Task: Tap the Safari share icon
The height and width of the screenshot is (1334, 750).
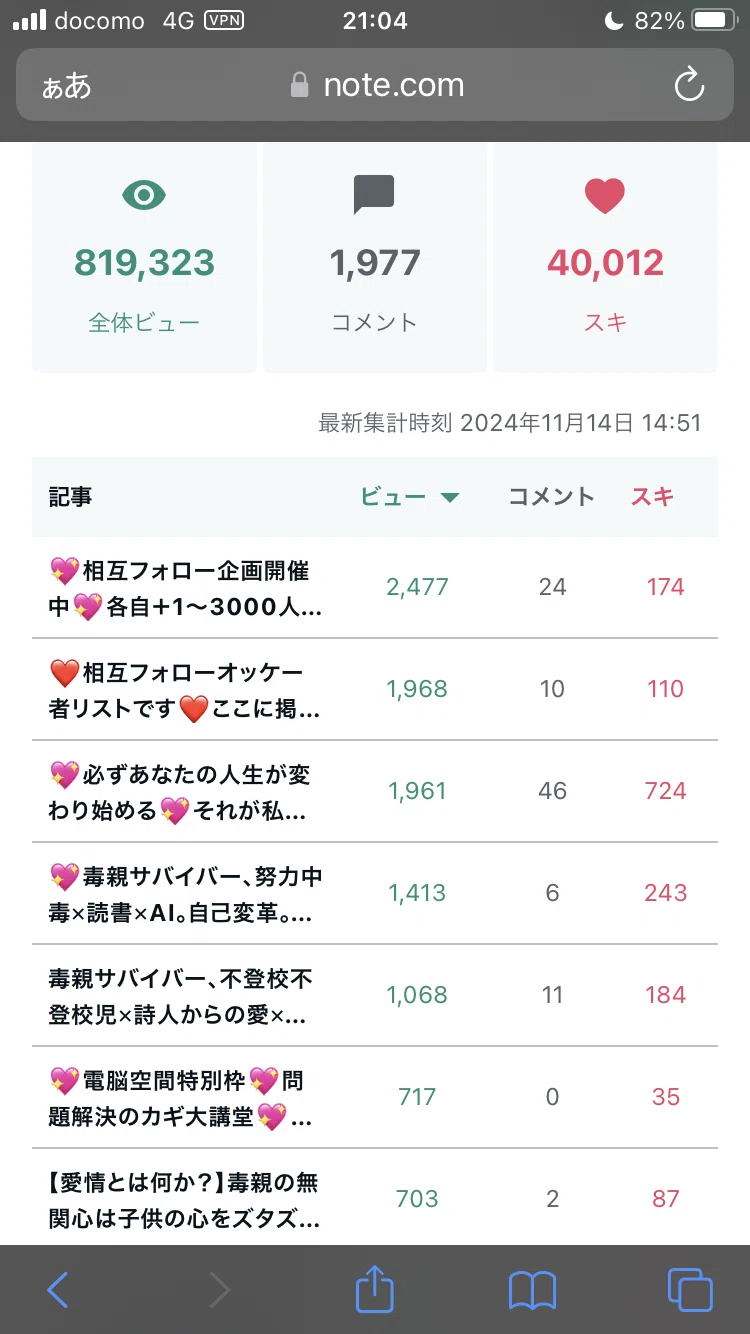Action: tap(375, 1289)
